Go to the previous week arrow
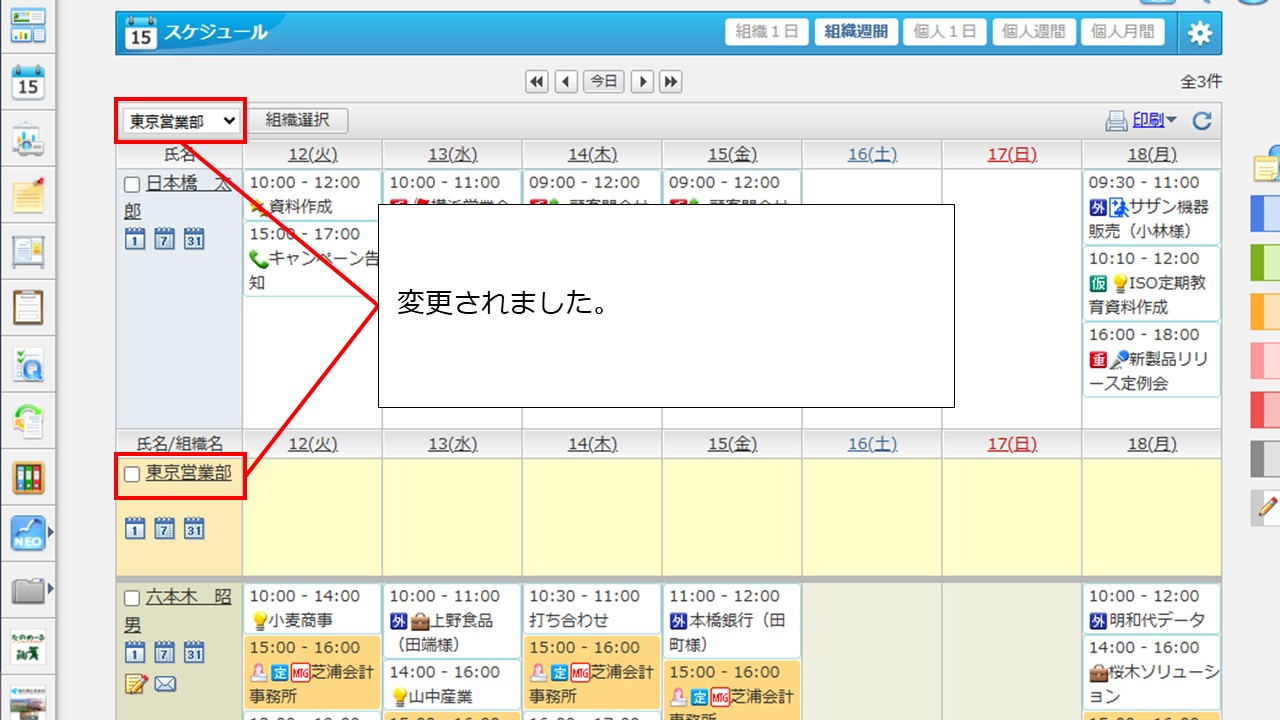Screen dimensions: 1280x720 [x=566, y=82]
